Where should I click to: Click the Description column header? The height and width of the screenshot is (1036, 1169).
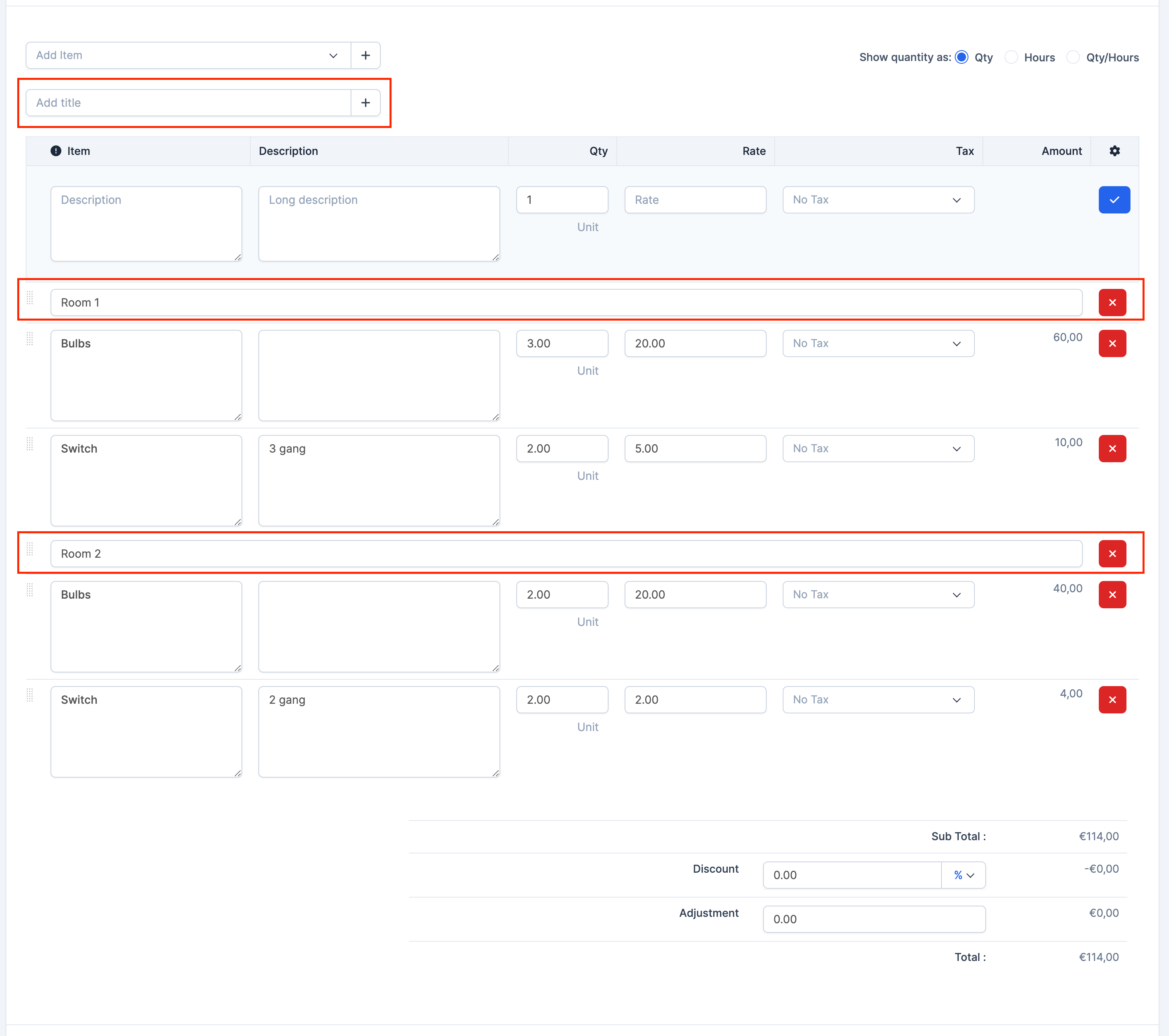pos(288,151)
